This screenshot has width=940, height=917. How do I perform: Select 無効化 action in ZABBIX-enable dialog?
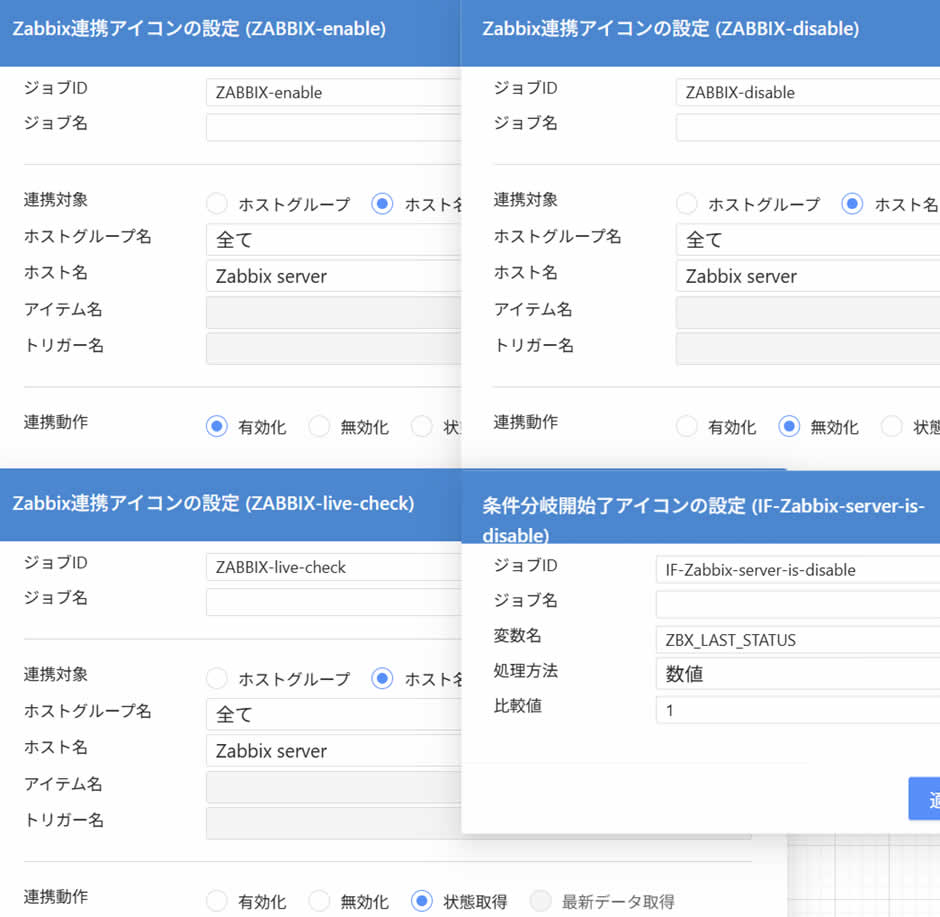319,427
